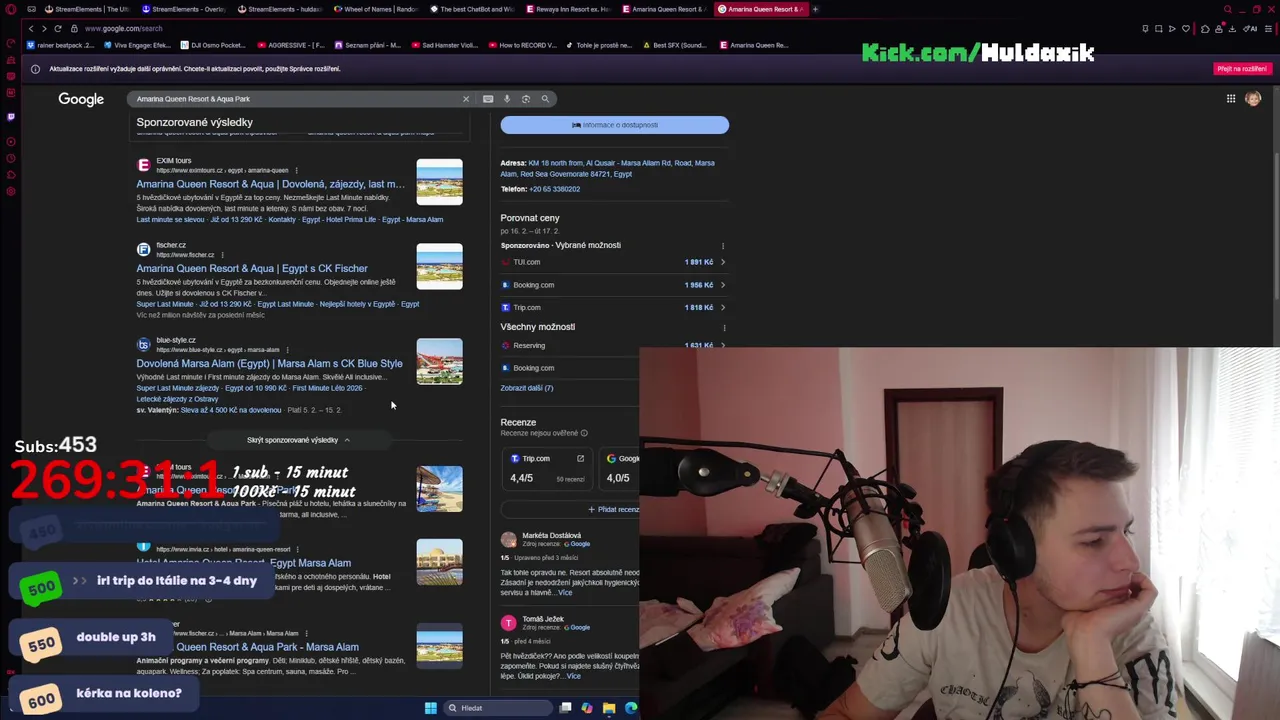Open Best SFX bookmark
The width and height of the screenshot is (1280, 720).
click(x=675, y=45)
